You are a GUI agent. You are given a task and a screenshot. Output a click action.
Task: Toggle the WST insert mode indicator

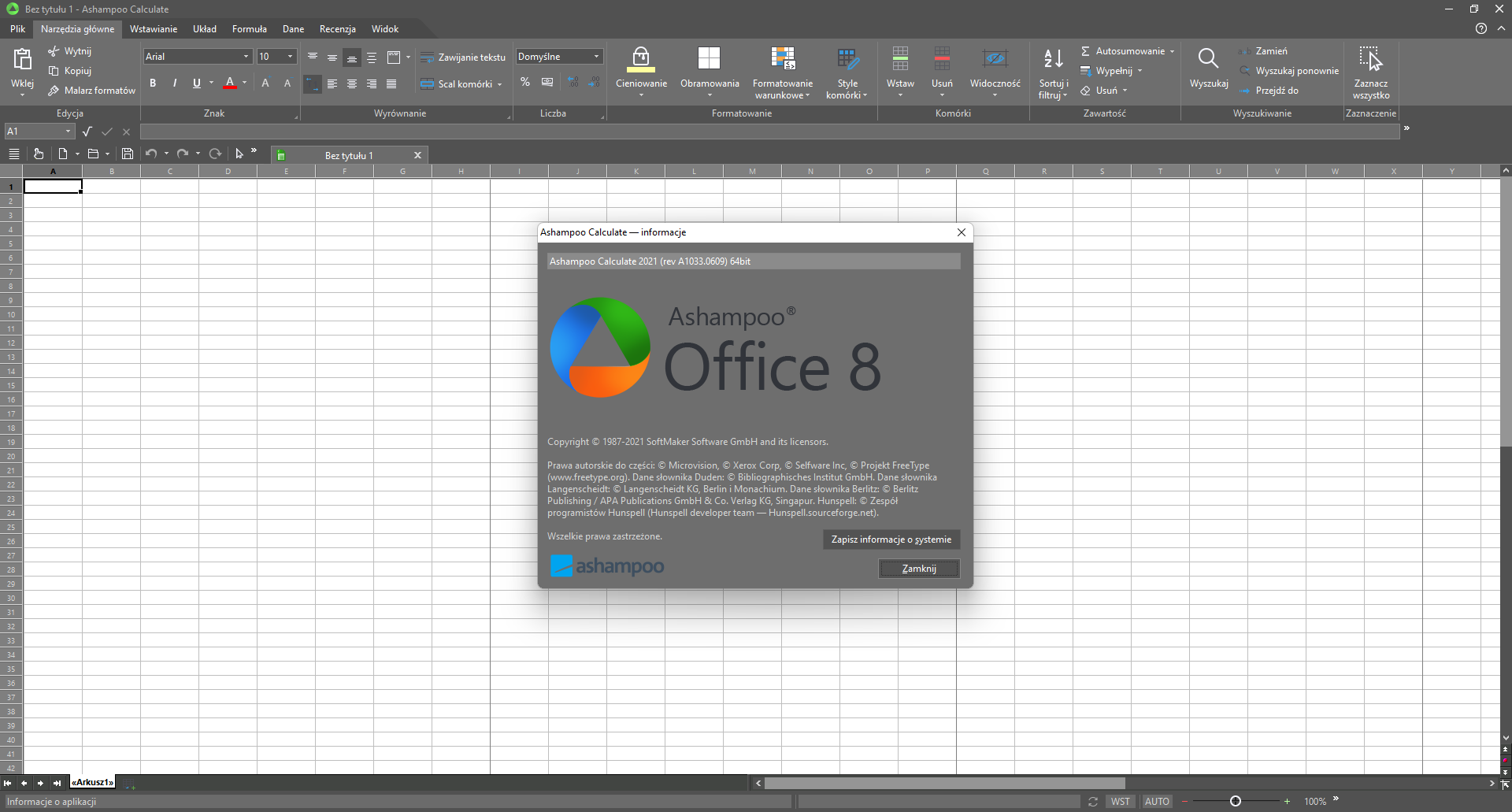click(x=1120, y=802)
